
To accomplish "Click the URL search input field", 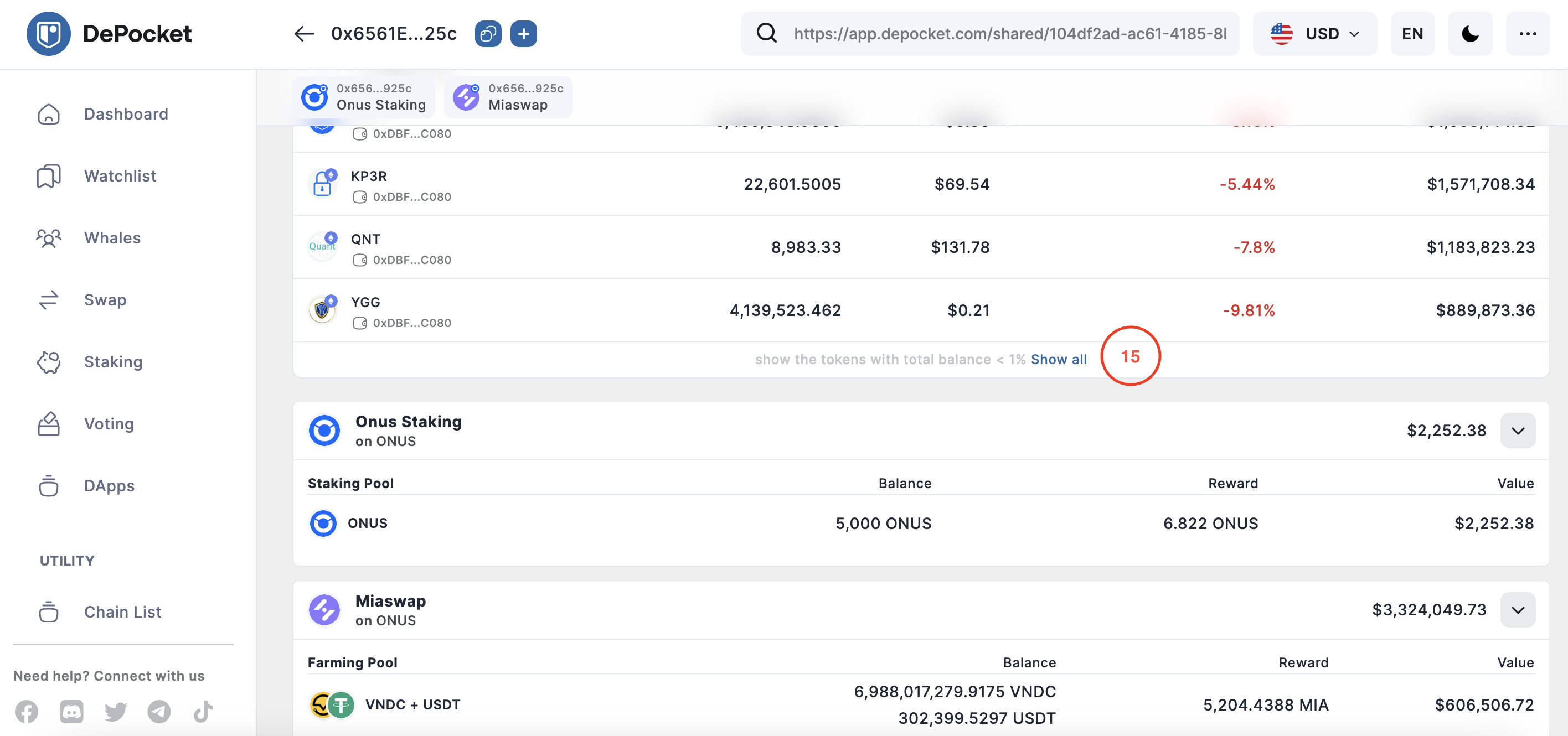I will 1010,33.
